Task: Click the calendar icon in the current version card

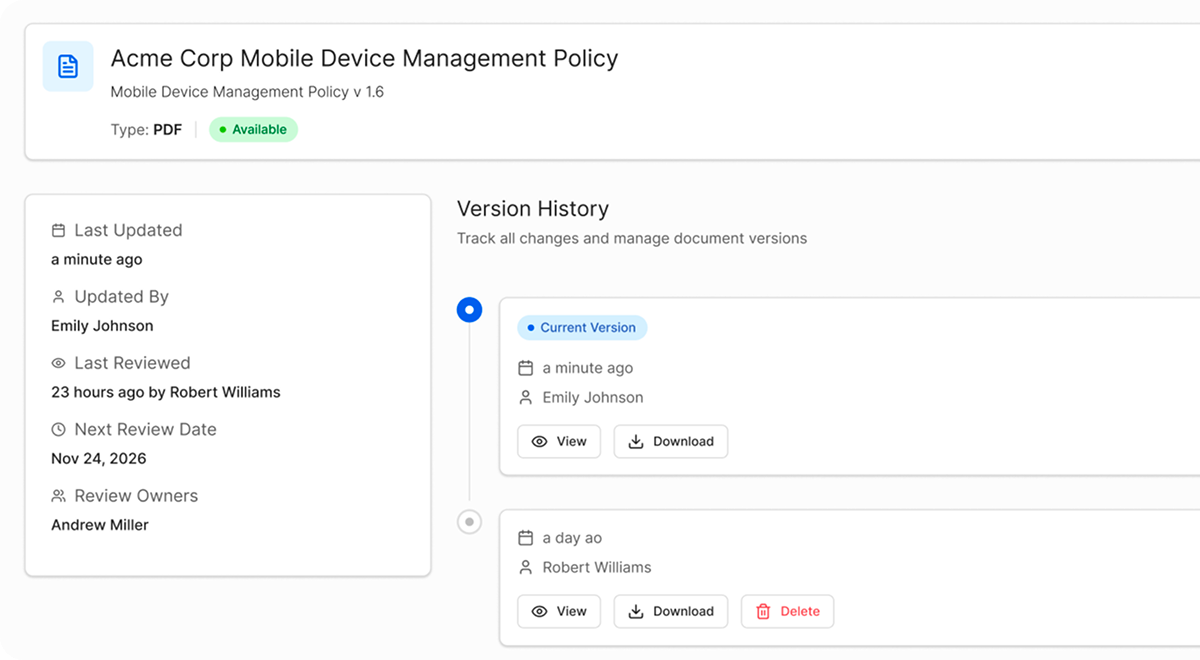Action: (526, 368)
